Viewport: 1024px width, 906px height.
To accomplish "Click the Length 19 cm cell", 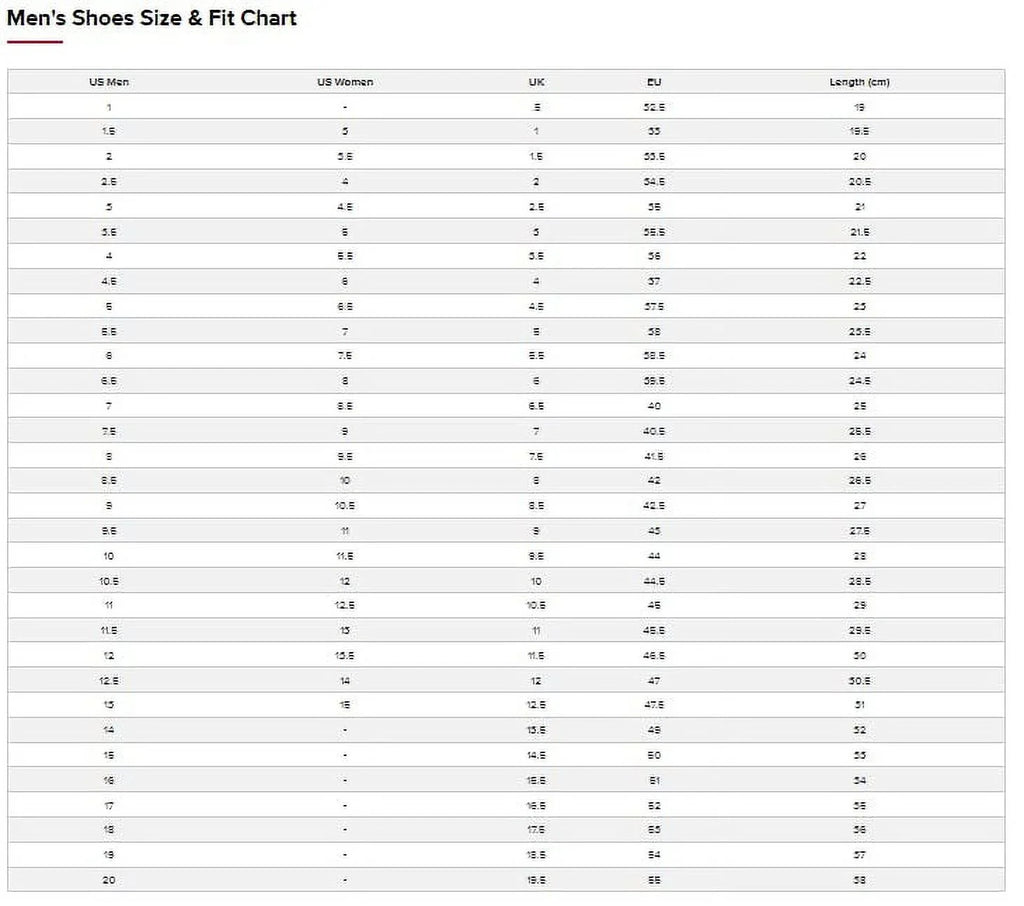I will (x=859, y=108).
